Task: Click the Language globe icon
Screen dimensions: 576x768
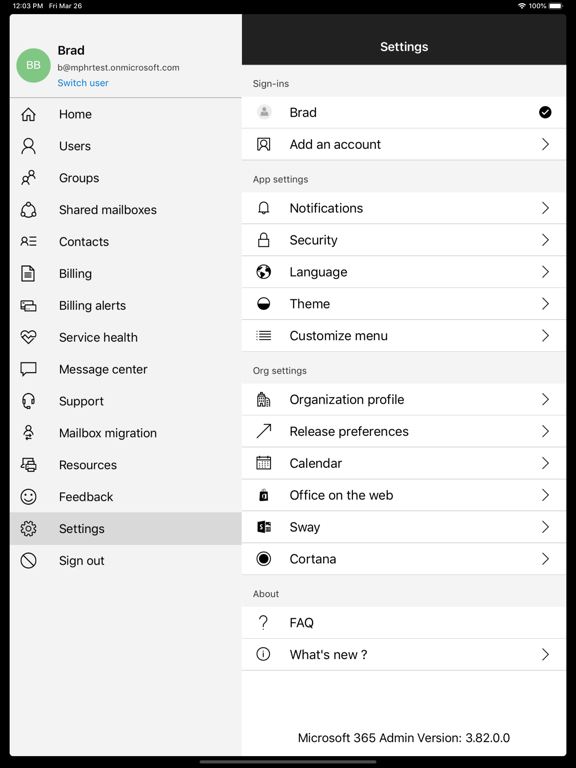Action: [264, 272]
